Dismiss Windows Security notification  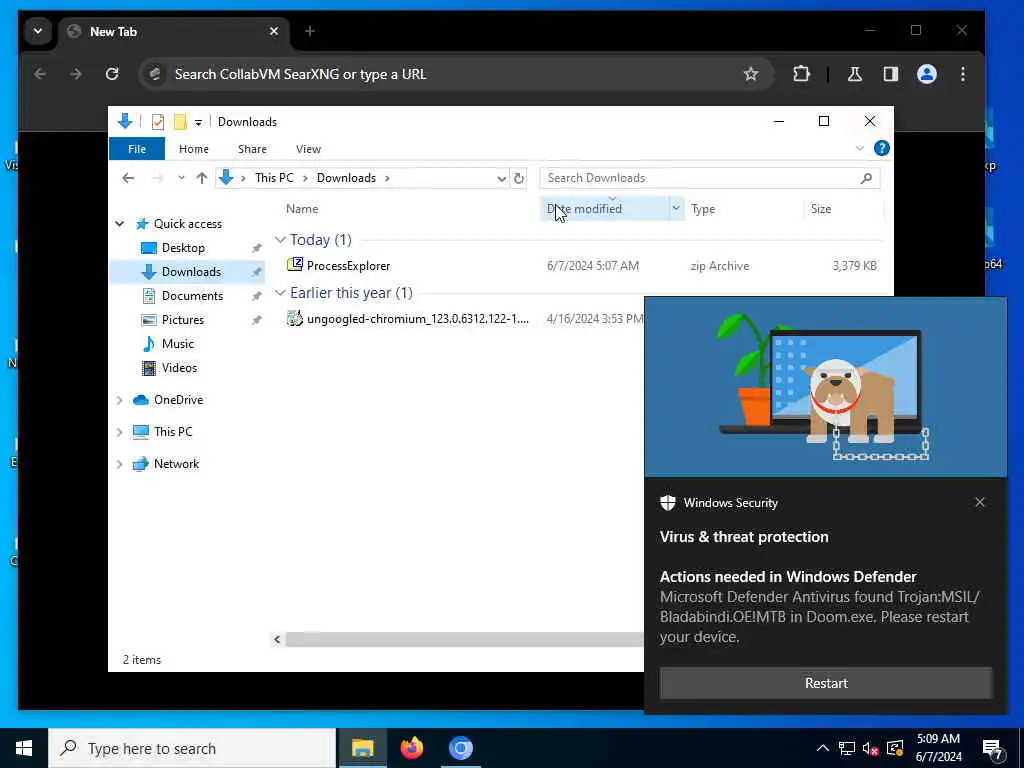tap(980, 502)
